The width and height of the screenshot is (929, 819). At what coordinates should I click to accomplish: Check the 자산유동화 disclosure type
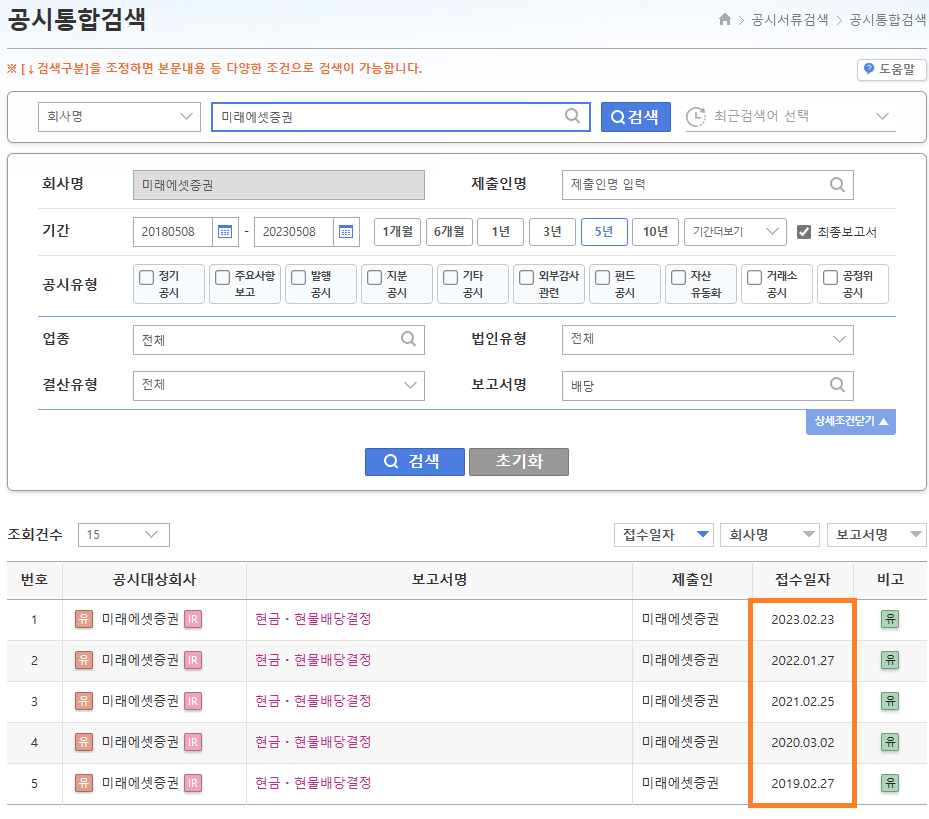click(678, 277)
